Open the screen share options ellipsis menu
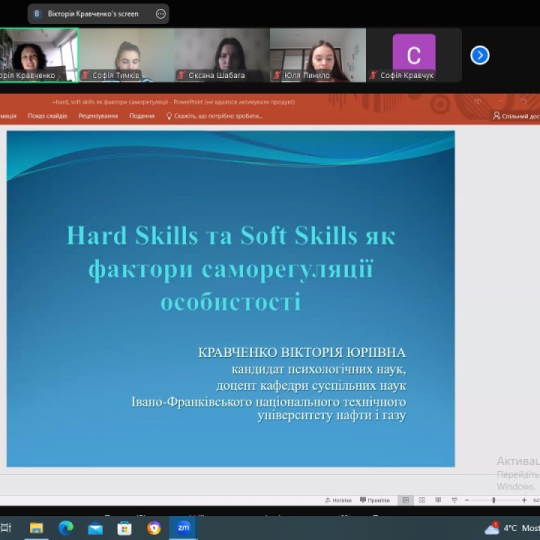 coord(160,14)
